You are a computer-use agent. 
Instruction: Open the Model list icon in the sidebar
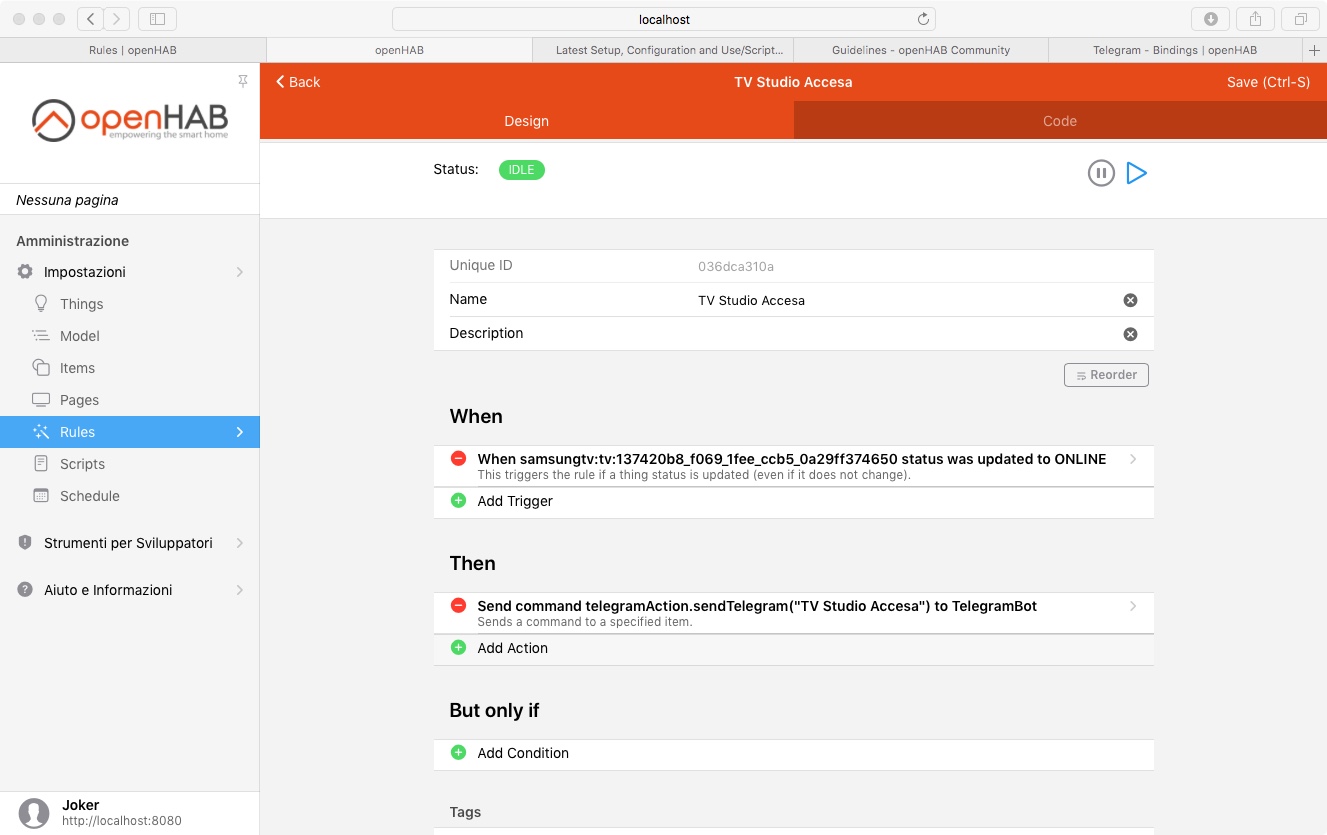[41, 336]
